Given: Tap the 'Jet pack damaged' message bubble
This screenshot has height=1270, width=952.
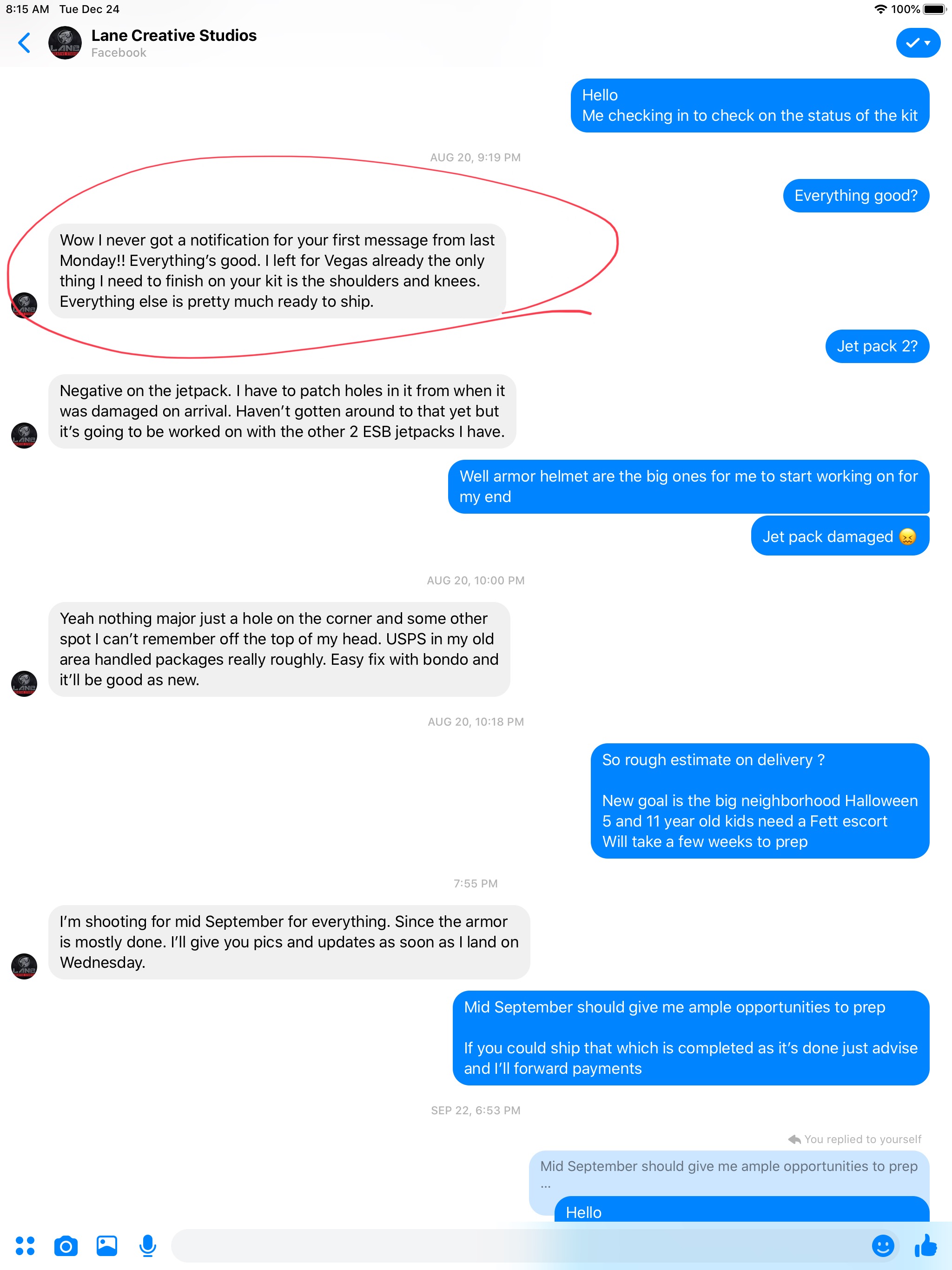Looking at the screenshot, I should [x=840, y=536].
